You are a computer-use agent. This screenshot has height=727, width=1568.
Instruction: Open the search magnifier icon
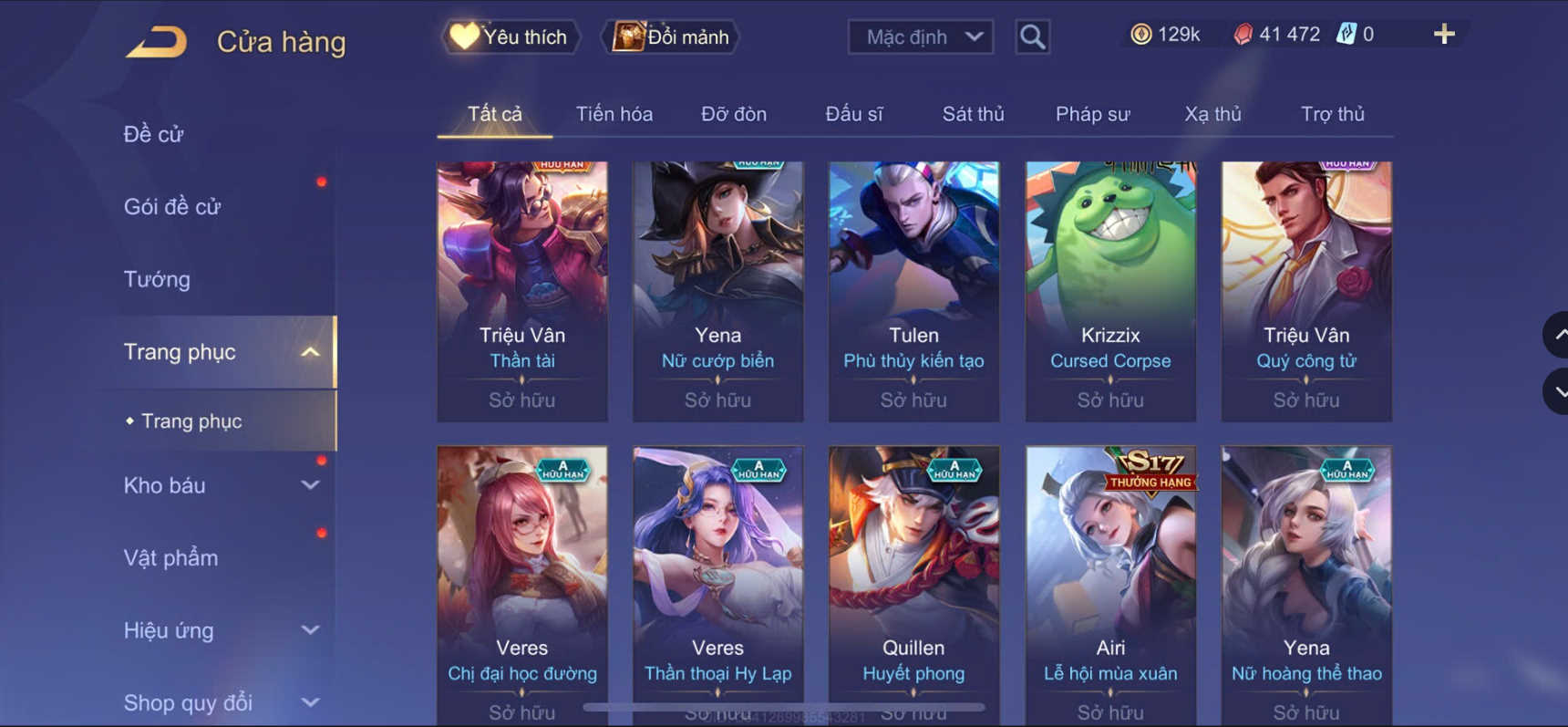click(1032, 36)
